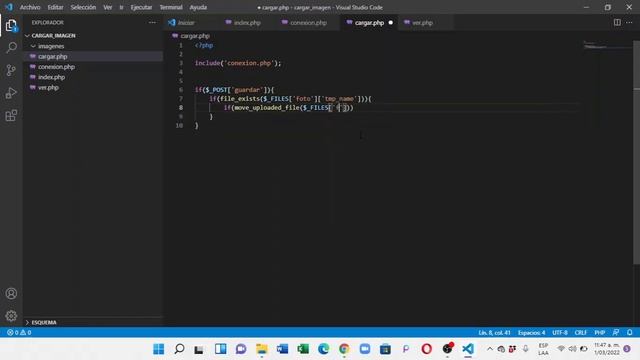Screen dimensions: 640x360
Task: Open Zoom from taskbar
Action: (364, 349)
